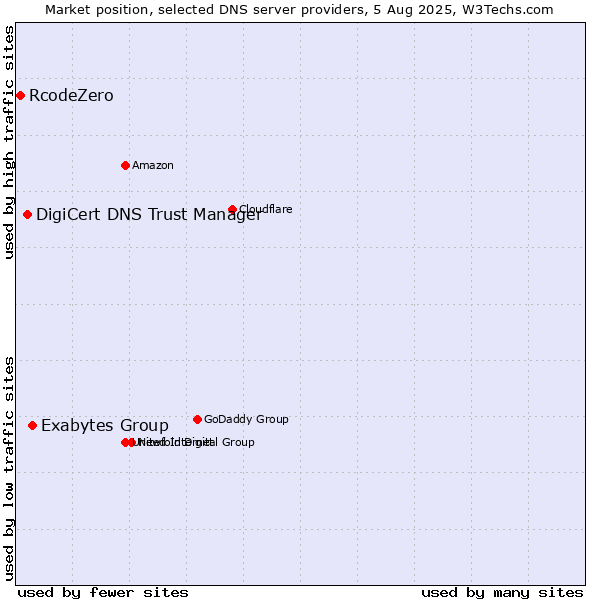Click the Amazon label
Image resolution: width=600 pixels, height=600 pixels.
(153, 165)
